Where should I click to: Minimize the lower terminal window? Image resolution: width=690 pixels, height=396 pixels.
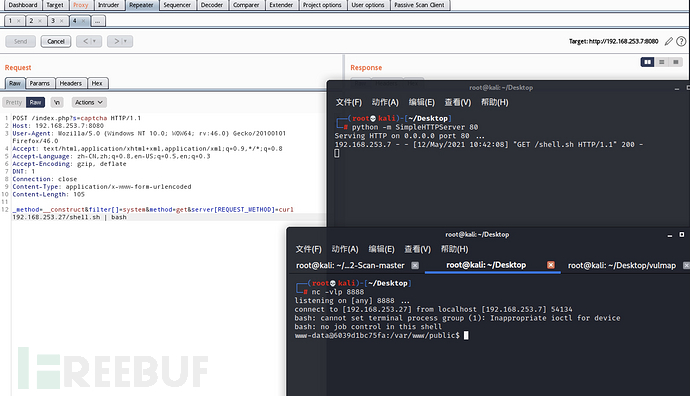click(670, 235)
